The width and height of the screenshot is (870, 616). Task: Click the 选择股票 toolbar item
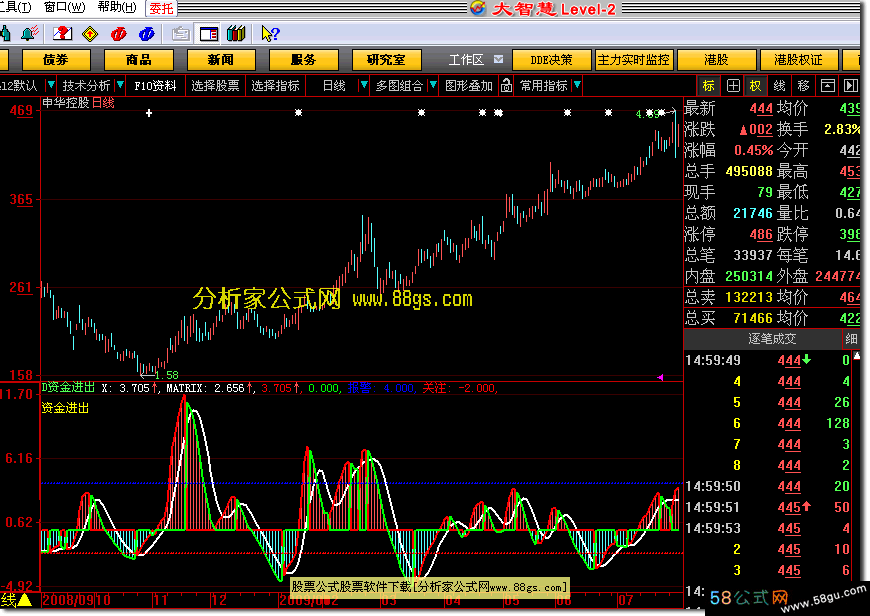215,85
